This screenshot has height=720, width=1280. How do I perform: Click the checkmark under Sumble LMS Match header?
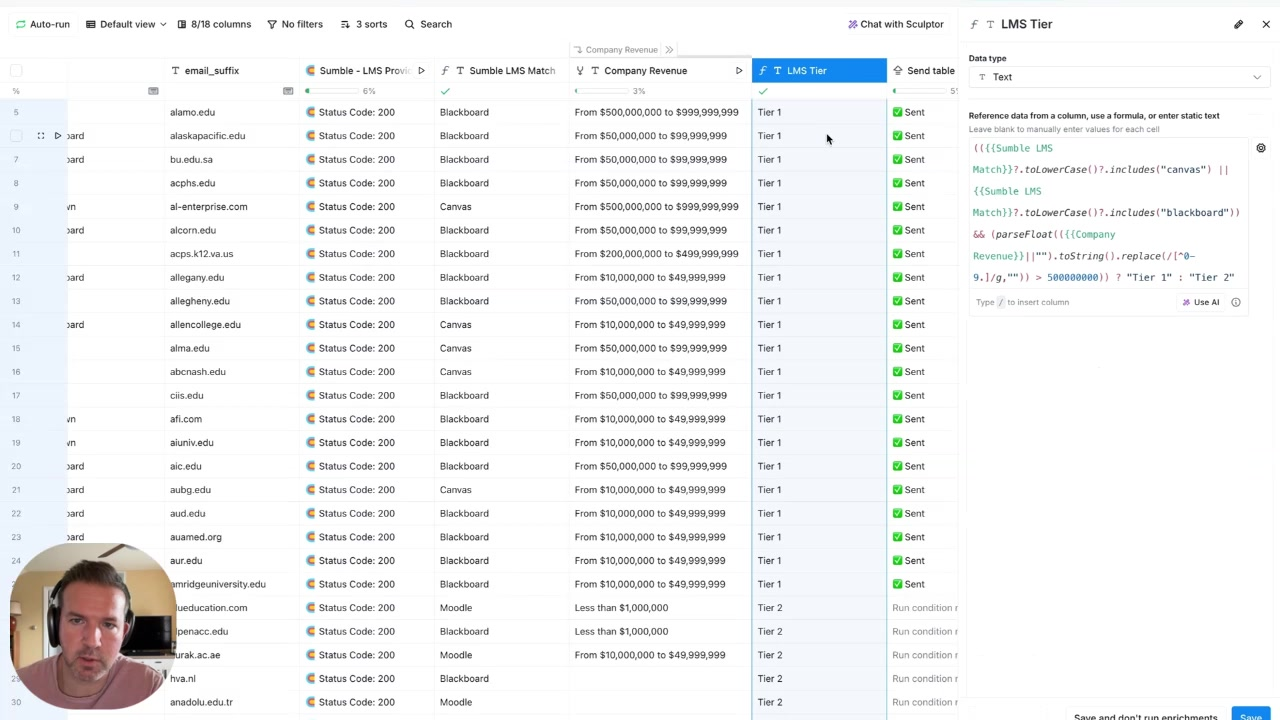445,91
